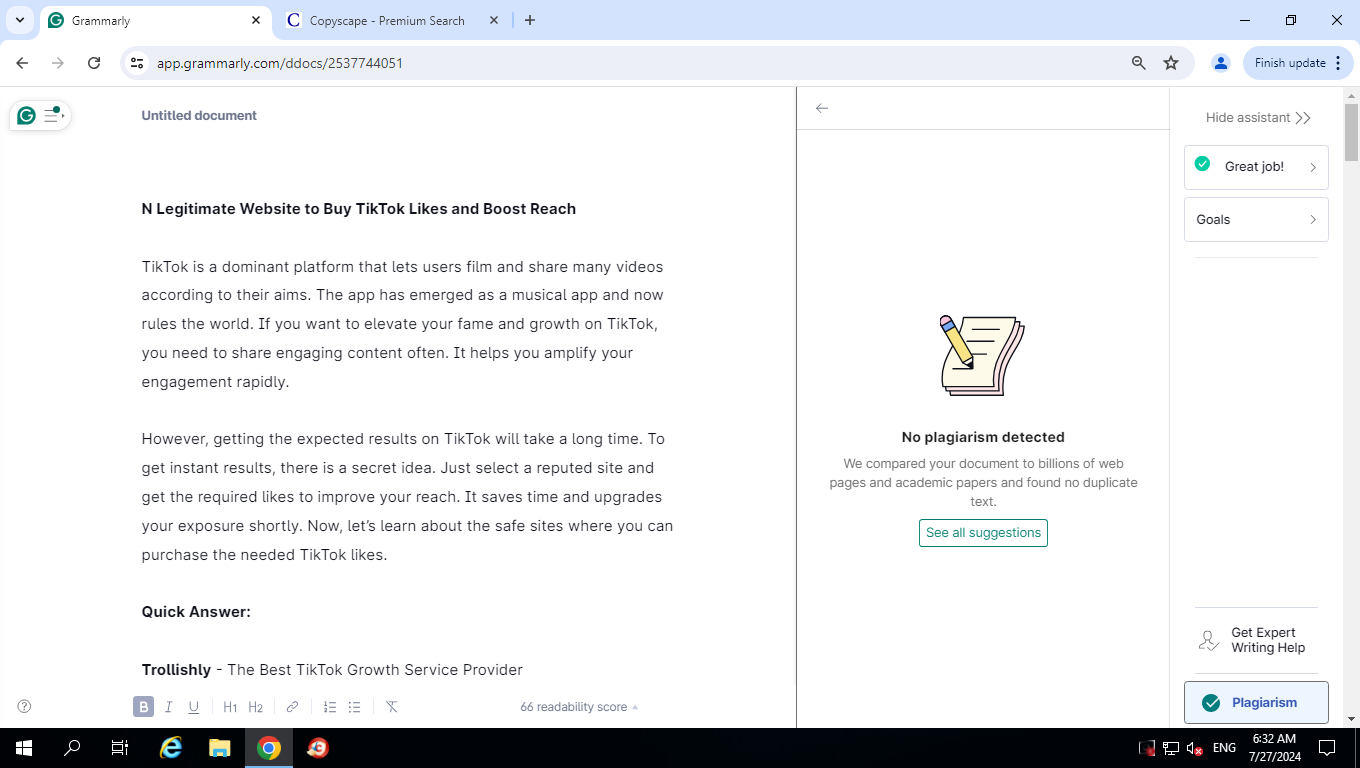
Task: Switch ENG input language
Action: click(x=1224, y=748)
